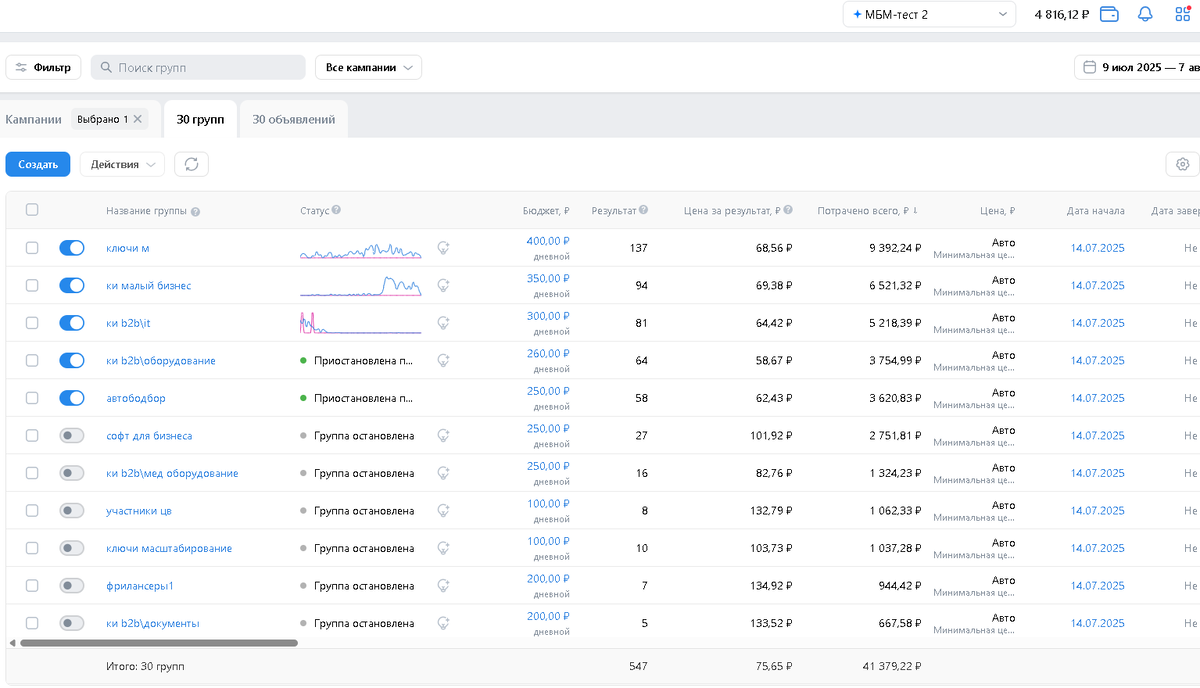Screen dimensions: 1200x688
Task: Enable the toggle for ки b2b\документы group
Action: (x=72, y=623)
